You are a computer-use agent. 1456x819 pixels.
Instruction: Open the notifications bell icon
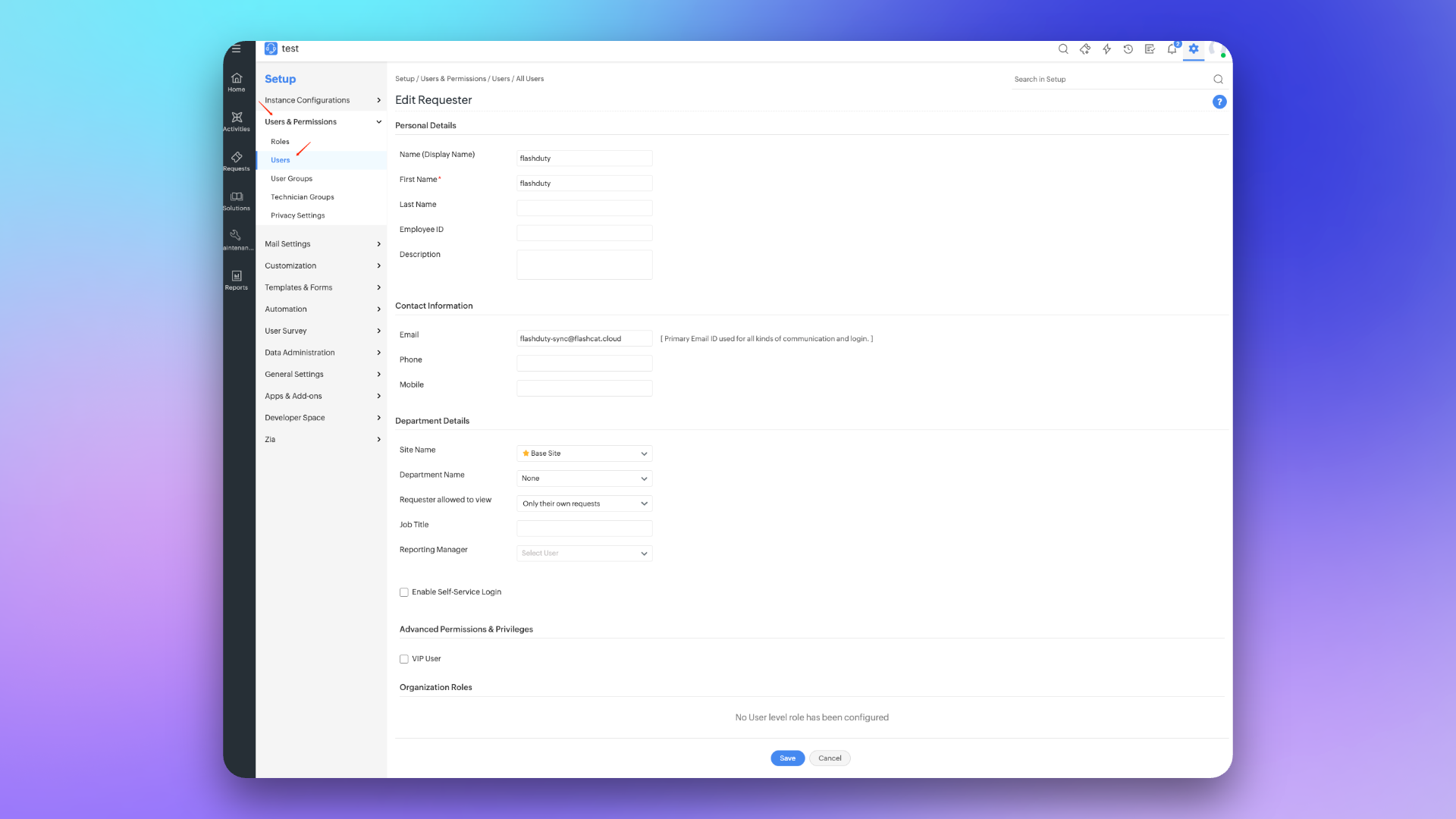(1172, 49)
